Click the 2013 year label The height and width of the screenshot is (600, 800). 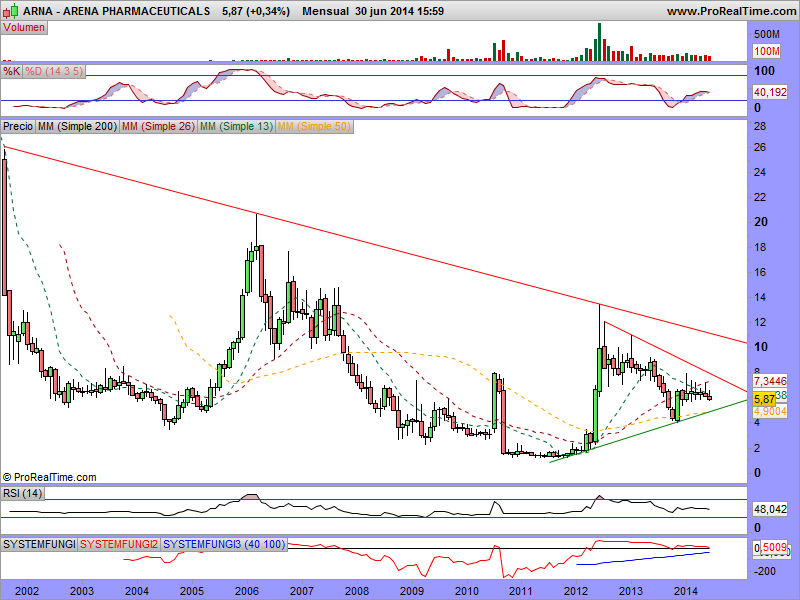tap(631, 591)
